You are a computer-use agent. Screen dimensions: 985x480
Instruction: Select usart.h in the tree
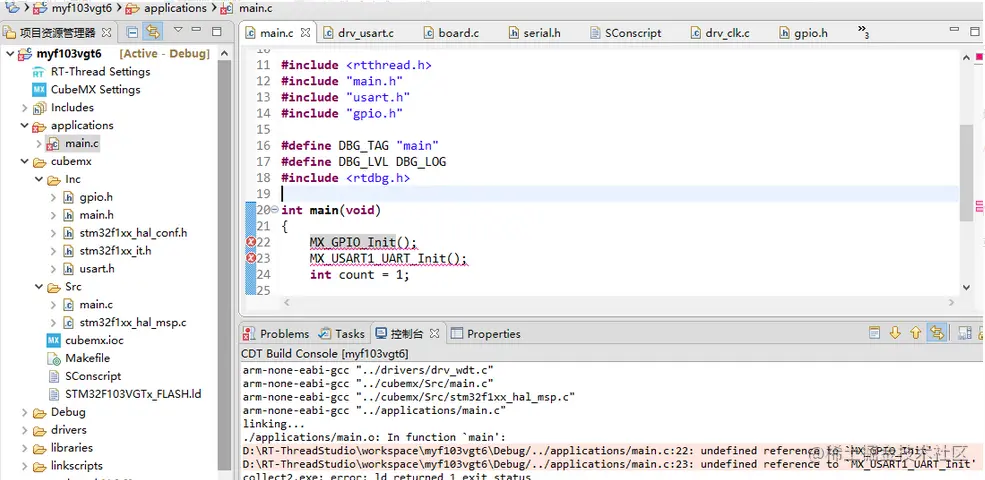click(x=97, y=269)
